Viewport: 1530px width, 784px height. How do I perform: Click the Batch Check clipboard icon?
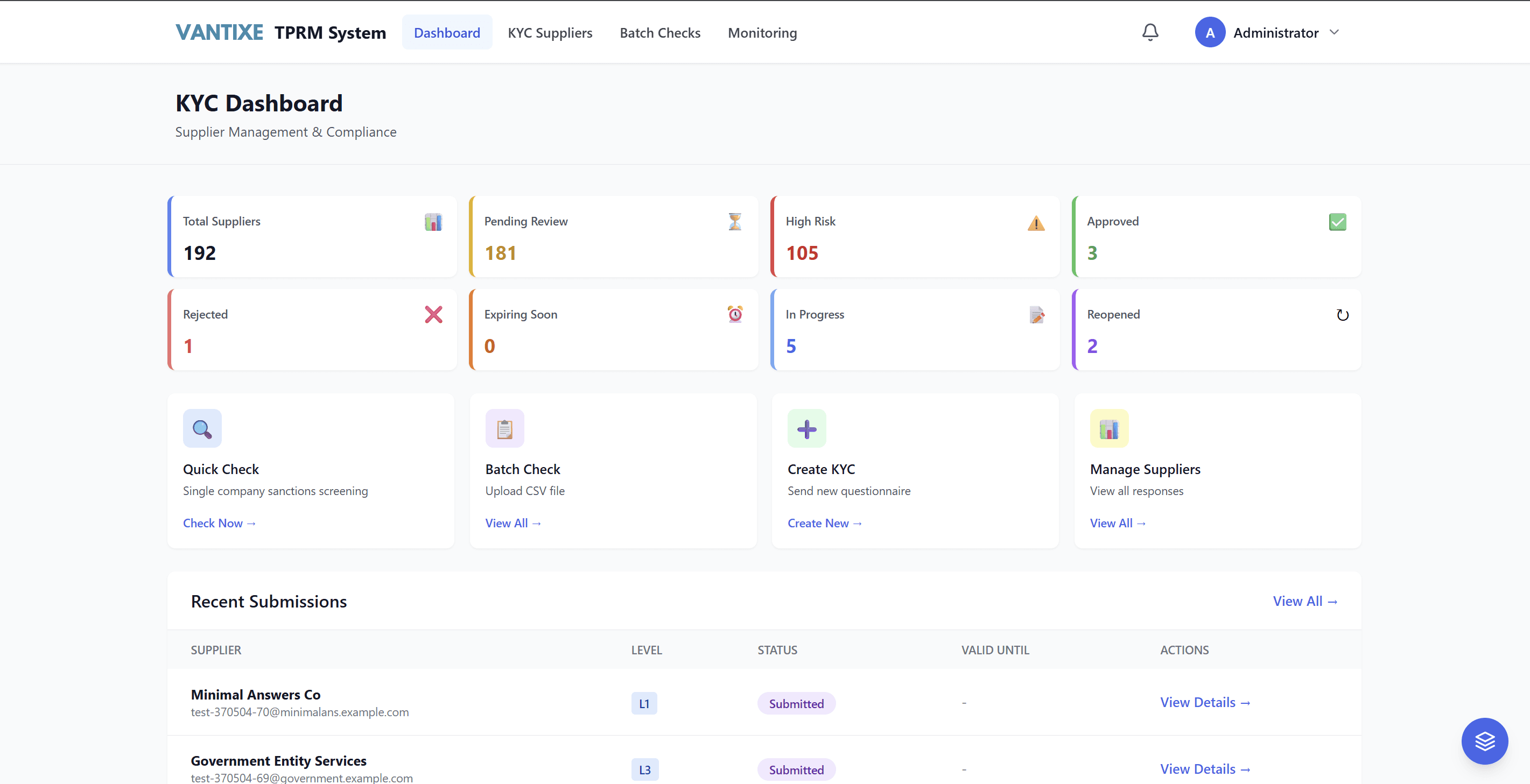tap(504, 428)
